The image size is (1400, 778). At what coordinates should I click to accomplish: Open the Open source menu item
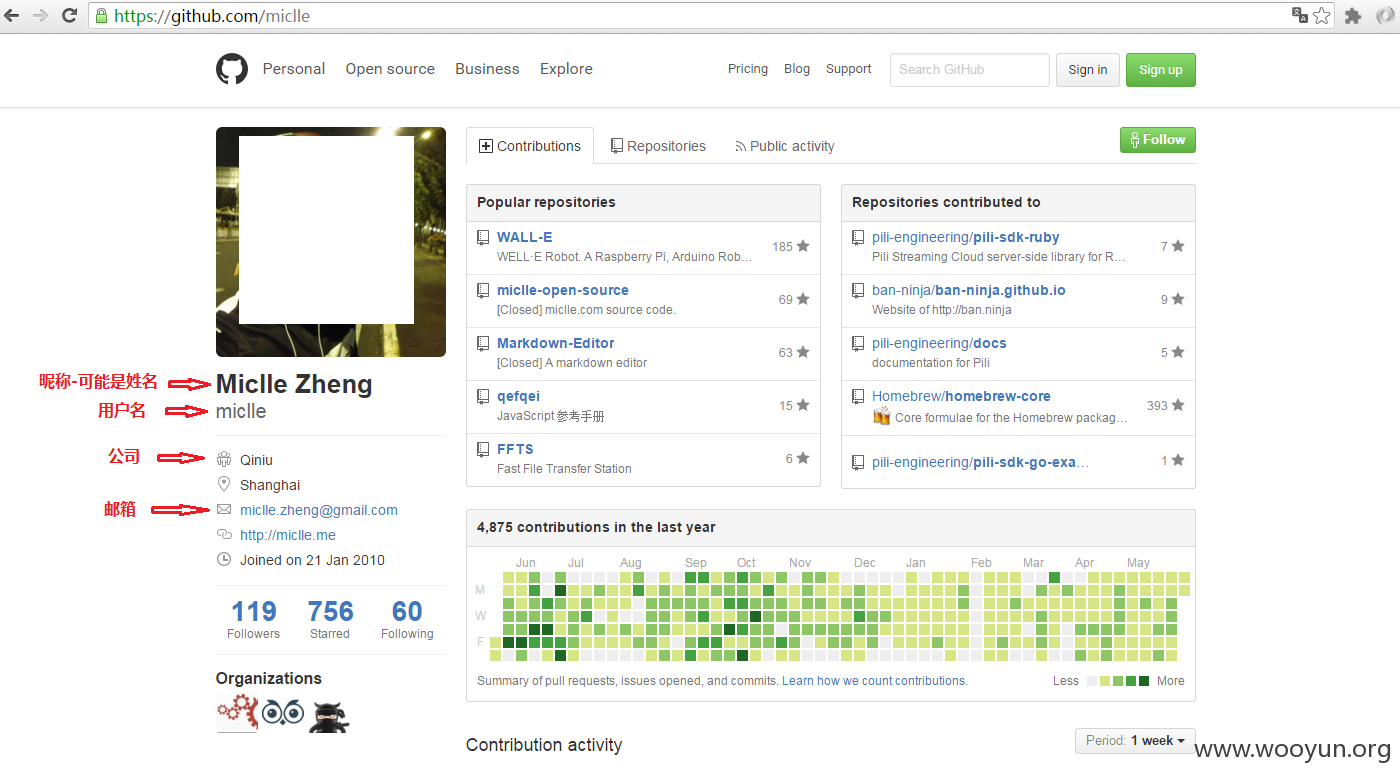point(390,69)
